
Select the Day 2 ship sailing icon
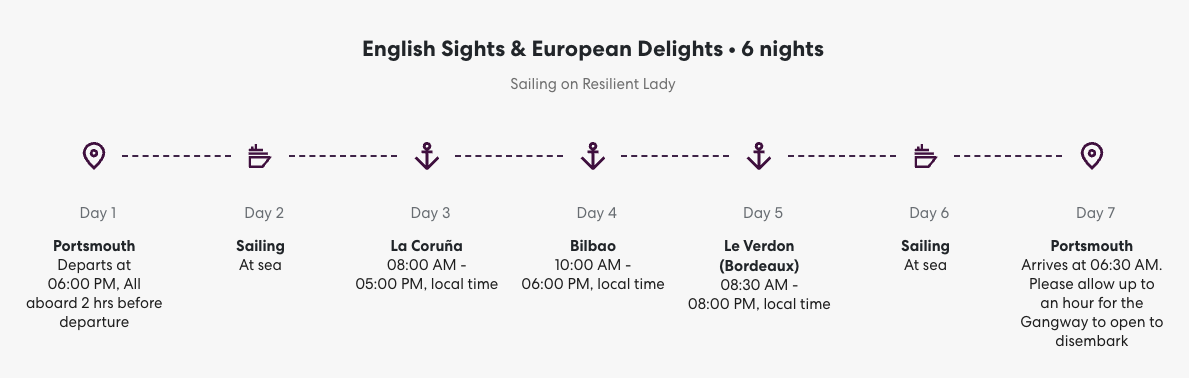259,156
